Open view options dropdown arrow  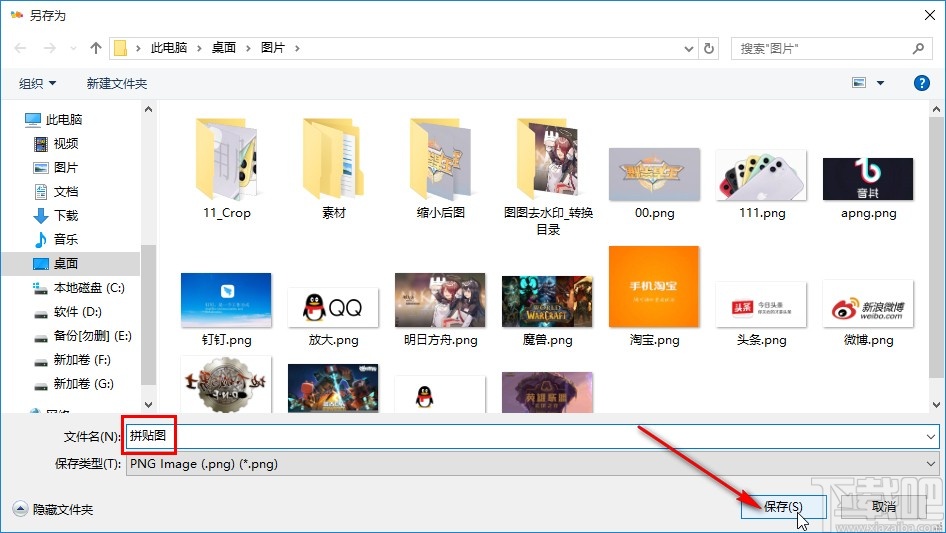pyautogui.click(x=880, y=83)
